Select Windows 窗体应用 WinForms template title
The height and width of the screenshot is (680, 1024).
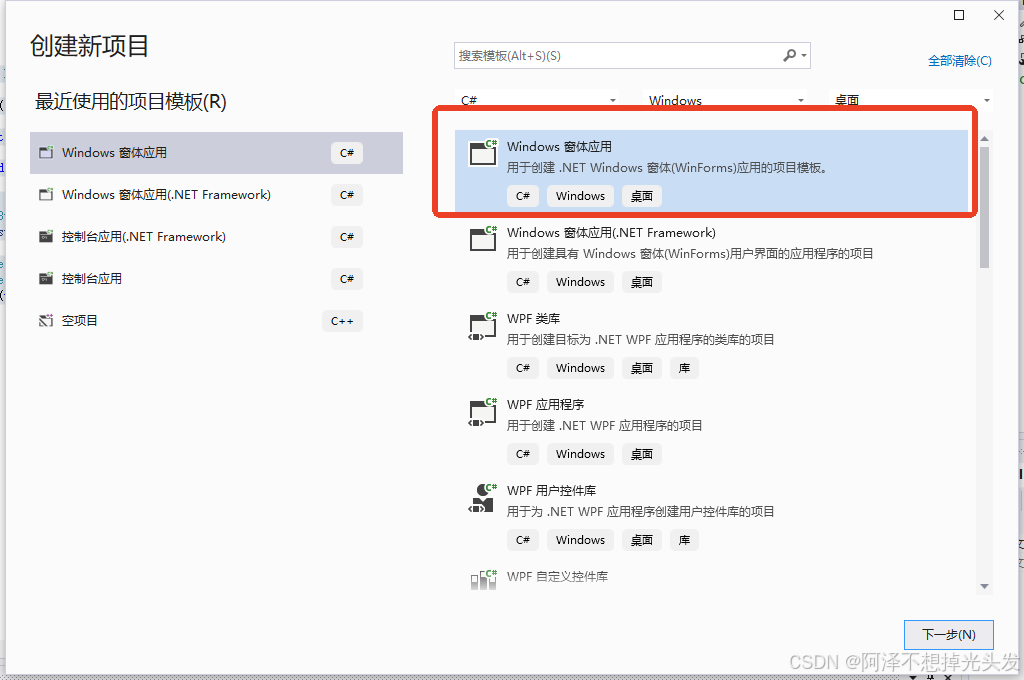click(559, 147)
